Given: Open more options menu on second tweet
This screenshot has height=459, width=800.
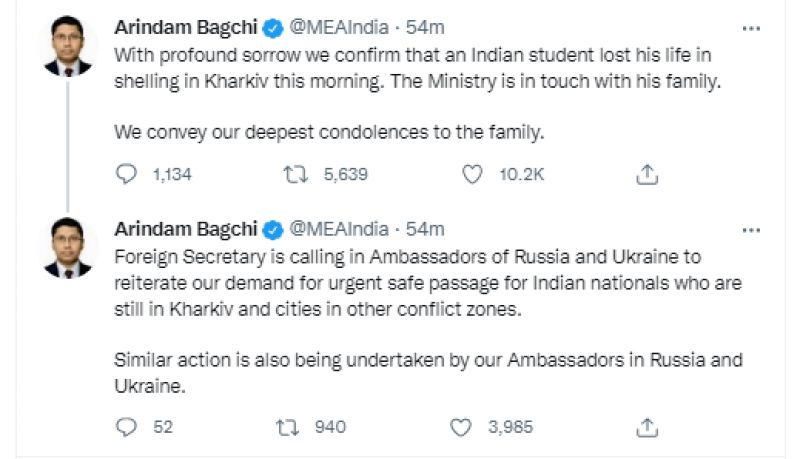Looking at the screenshot, I should tap(751, 229).
